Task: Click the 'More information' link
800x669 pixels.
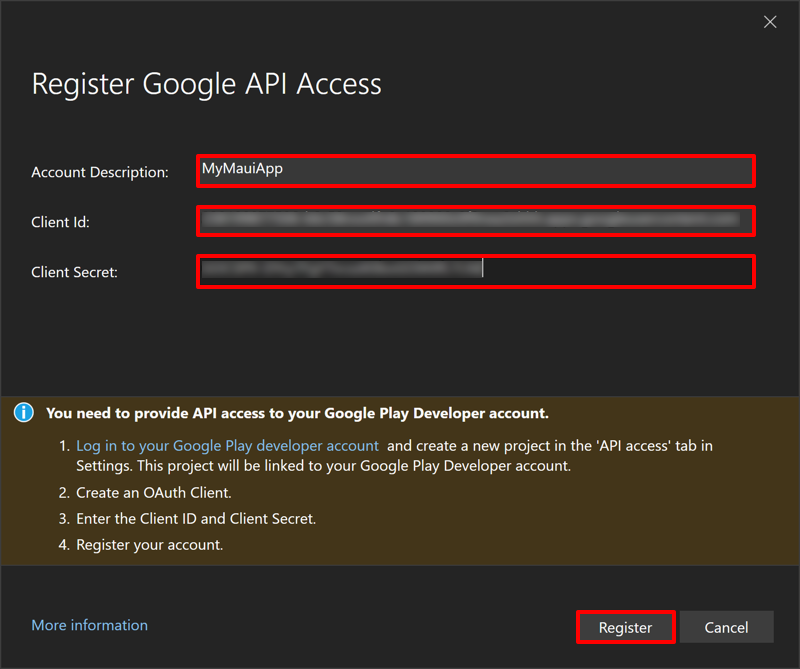Action: point(89,625)
